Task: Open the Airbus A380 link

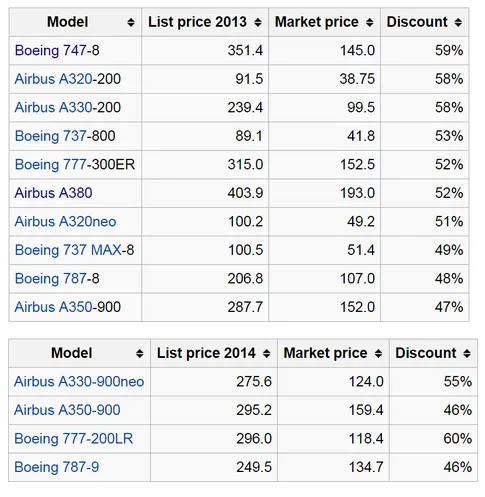Action: coord(53,193)
